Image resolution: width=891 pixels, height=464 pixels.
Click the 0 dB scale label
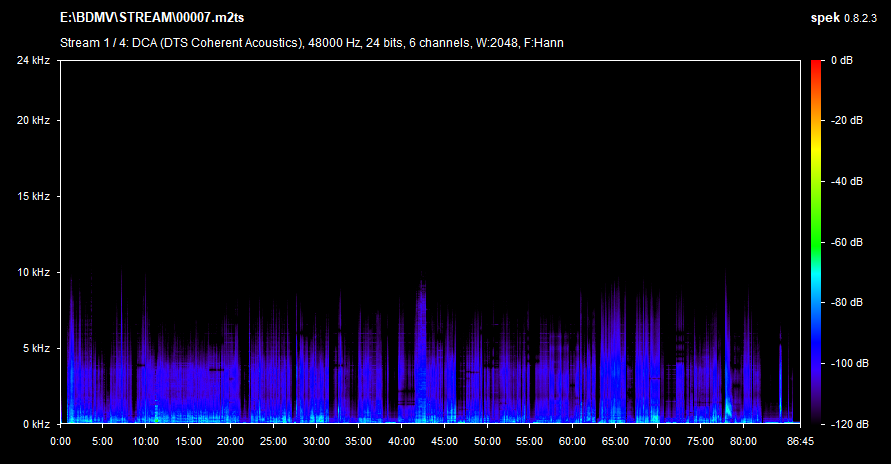(x=841, y=61)
